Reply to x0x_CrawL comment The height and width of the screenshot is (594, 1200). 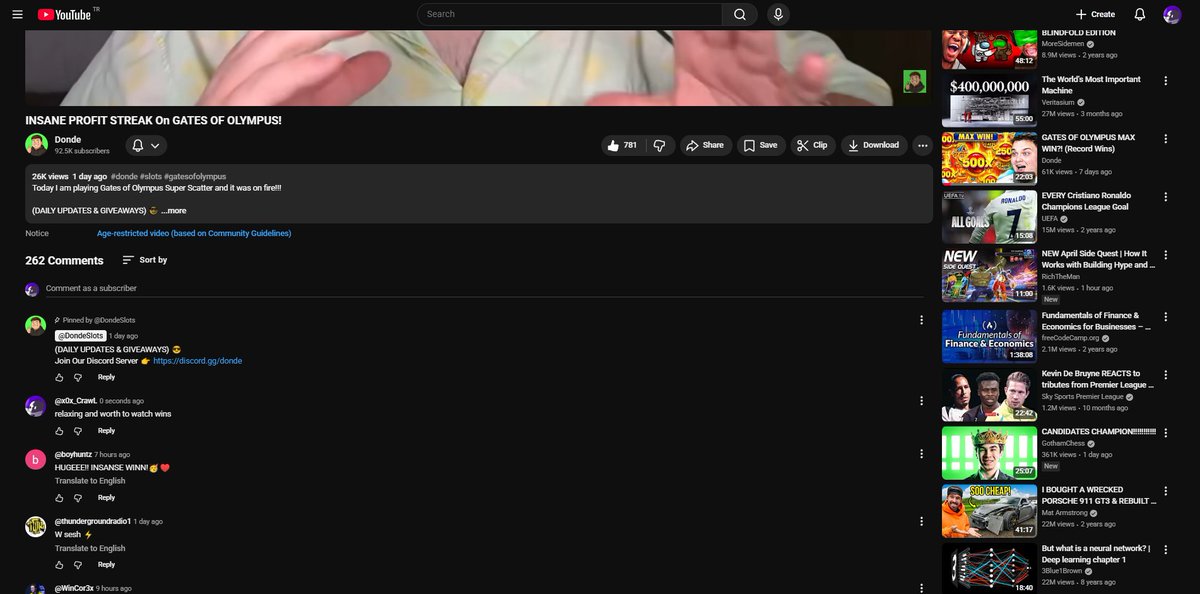coord(106,431)
